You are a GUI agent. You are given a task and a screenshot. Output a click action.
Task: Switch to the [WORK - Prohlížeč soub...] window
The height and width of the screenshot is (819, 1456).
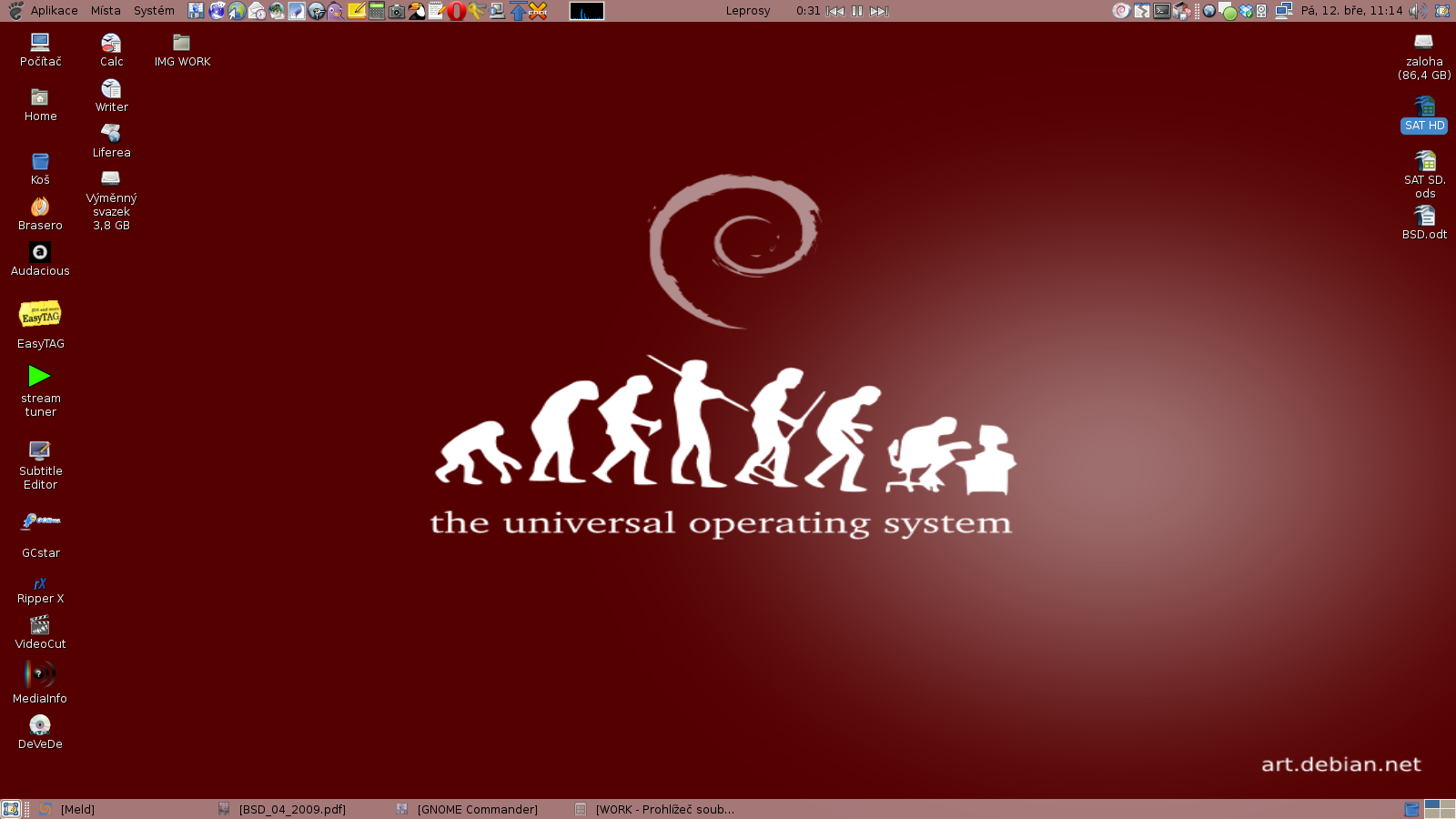point(658,809)
